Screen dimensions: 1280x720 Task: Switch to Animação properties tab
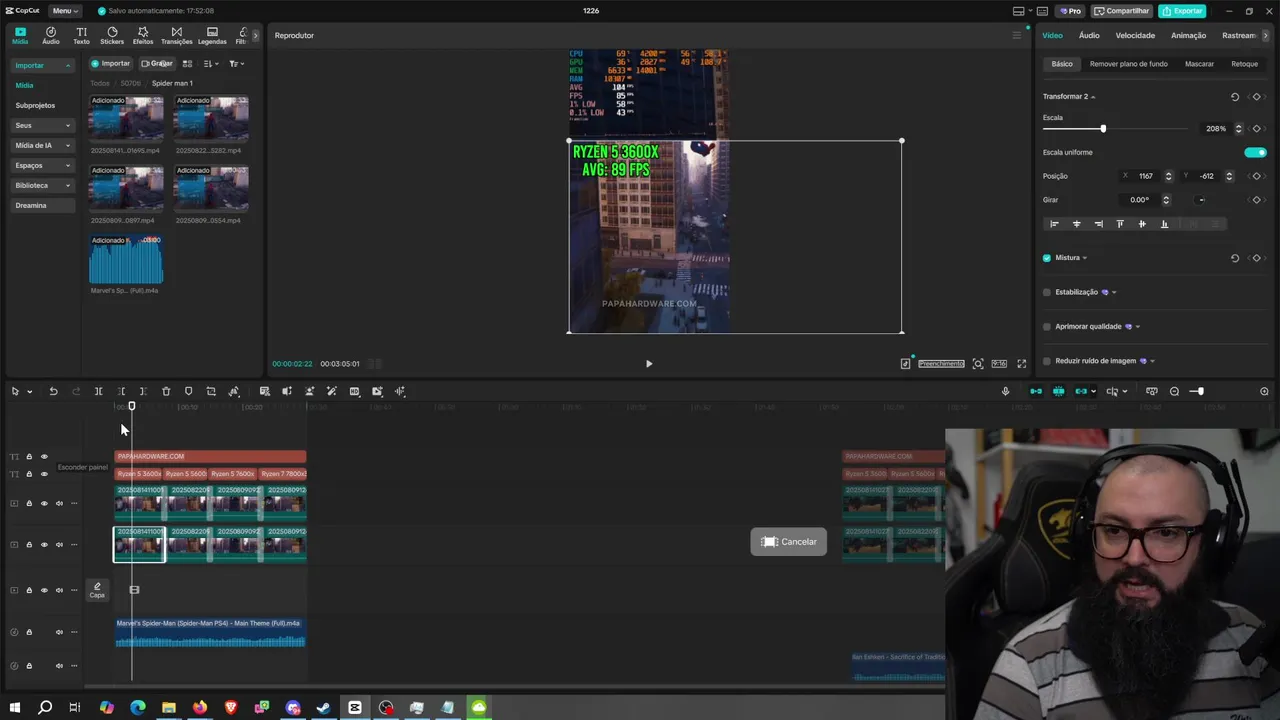click(x=1188, y=35)
